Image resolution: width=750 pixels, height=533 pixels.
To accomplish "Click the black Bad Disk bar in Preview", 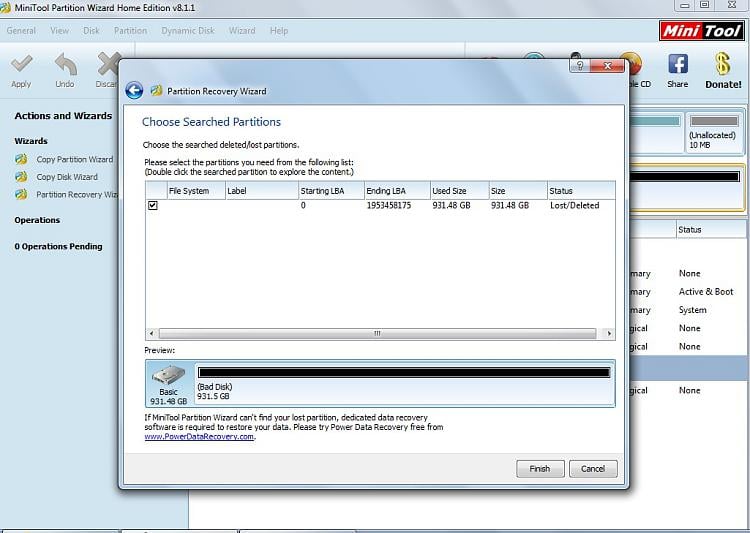I will tap(404, 372).
